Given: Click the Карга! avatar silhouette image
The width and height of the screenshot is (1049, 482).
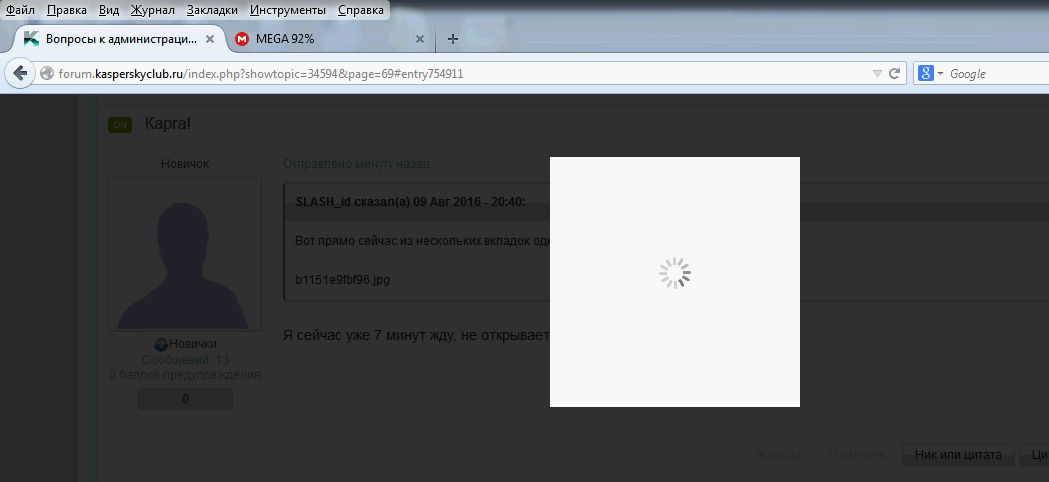Looking at the screenshot, I should [185, 254].
